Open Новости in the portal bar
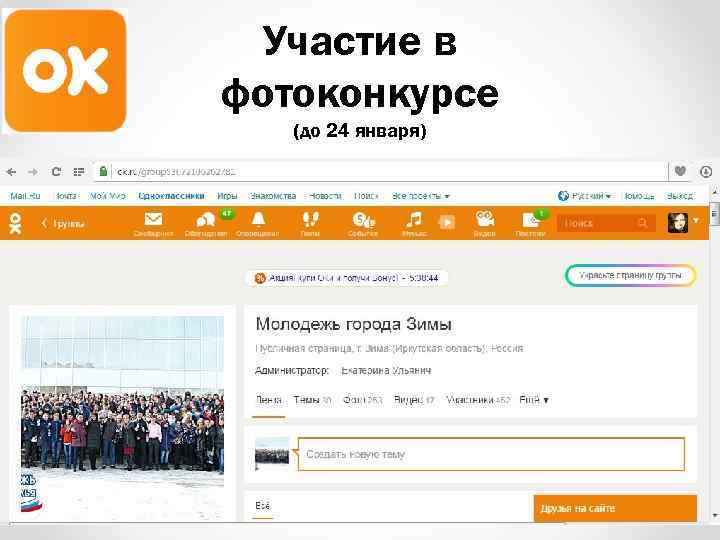The width and height of the screenshot is (720, 540). (325, 196)
